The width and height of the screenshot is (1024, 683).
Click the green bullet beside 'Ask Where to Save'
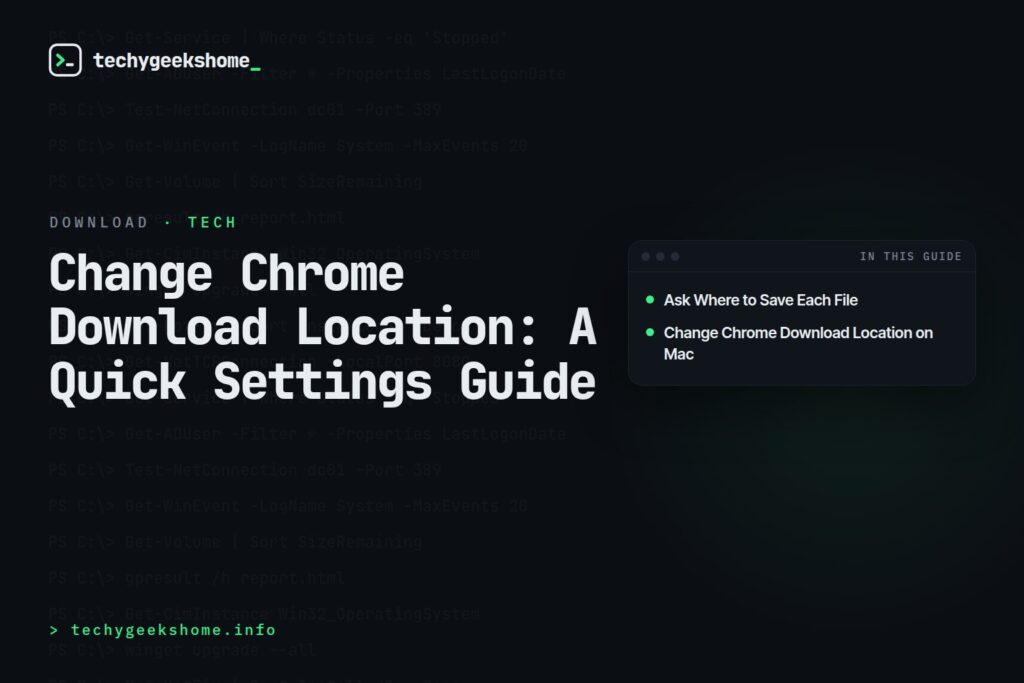pyautogui.click(x=650, y=300)
